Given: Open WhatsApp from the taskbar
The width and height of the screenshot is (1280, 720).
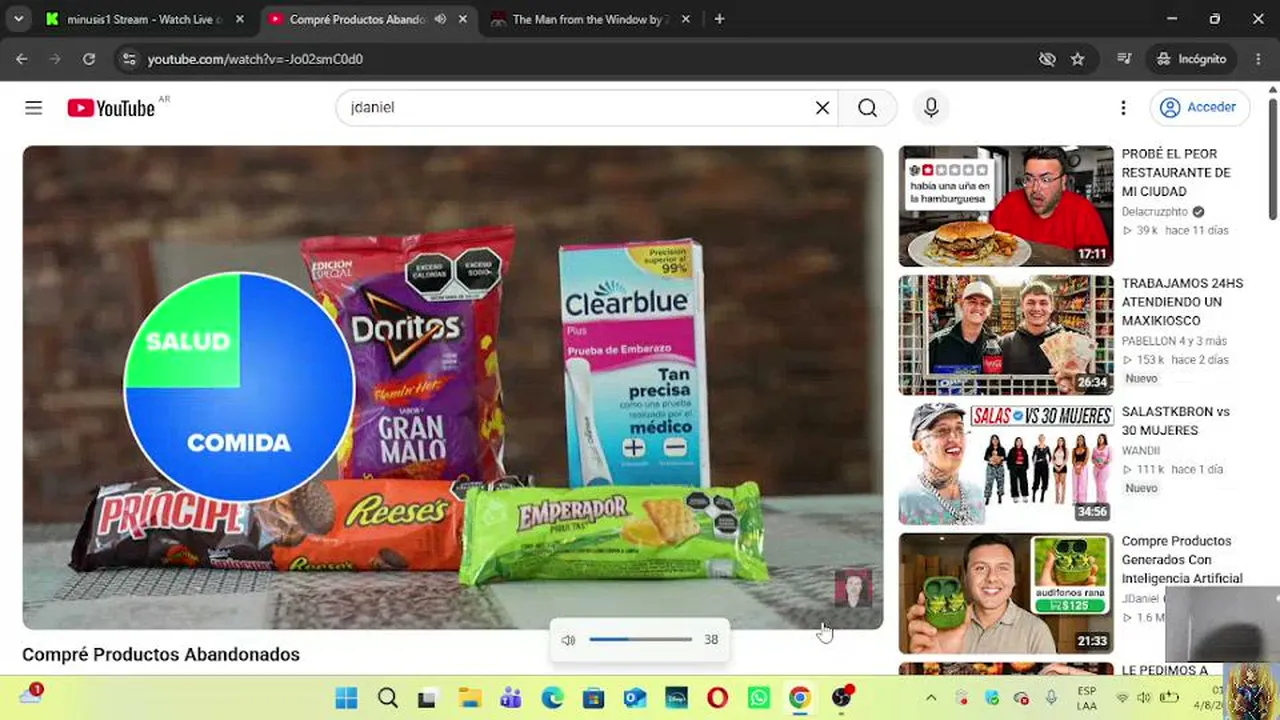Looking at the screenshot, I should (759, 698).
